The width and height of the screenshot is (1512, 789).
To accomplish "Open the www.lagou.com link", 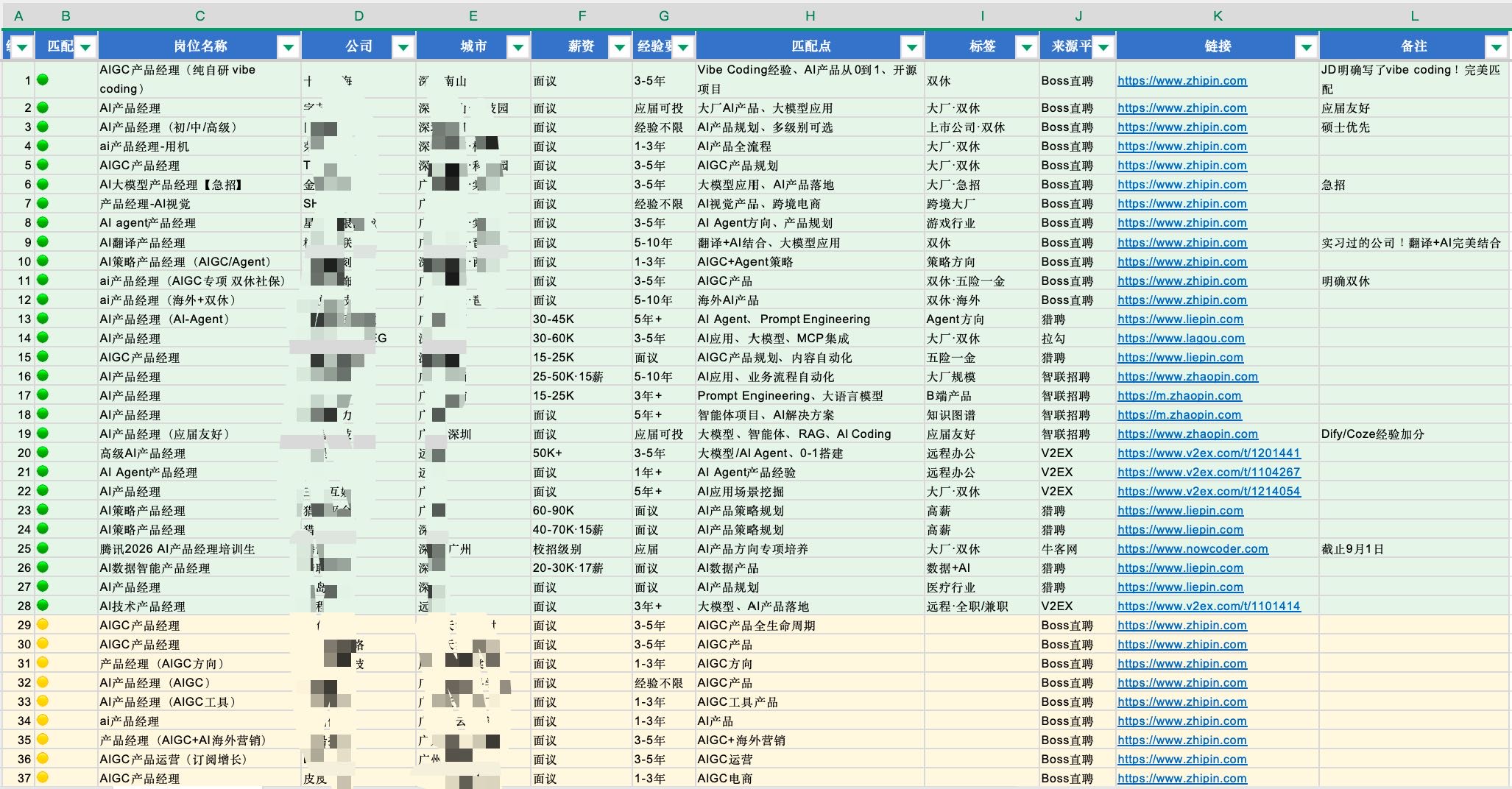I will pyautogui.click(x=1181, y=338).
